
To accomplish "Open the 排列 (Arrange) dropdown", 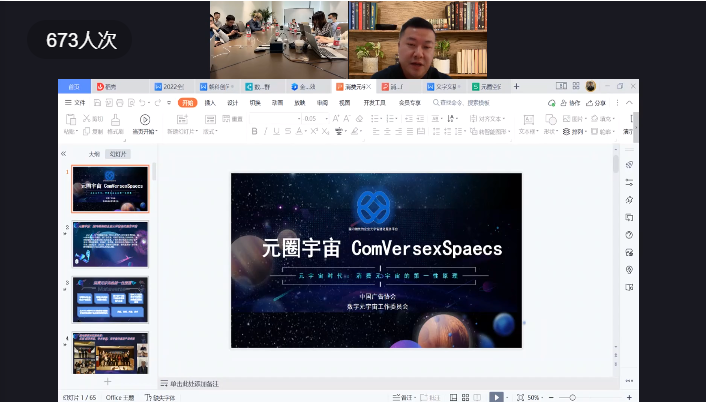I will click(x=575, y=131).
